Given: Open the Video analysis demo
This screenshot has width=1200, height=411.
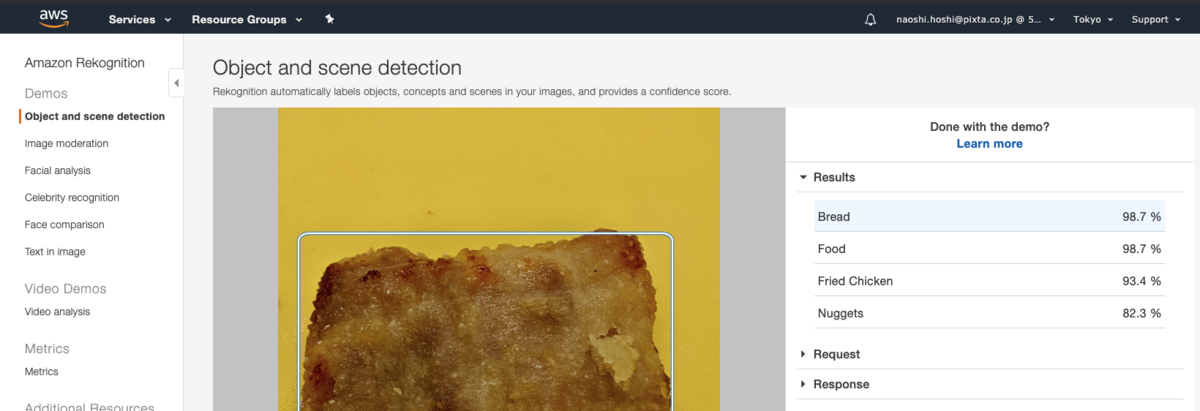Looking at the screenshot, I should pos(57,311).
